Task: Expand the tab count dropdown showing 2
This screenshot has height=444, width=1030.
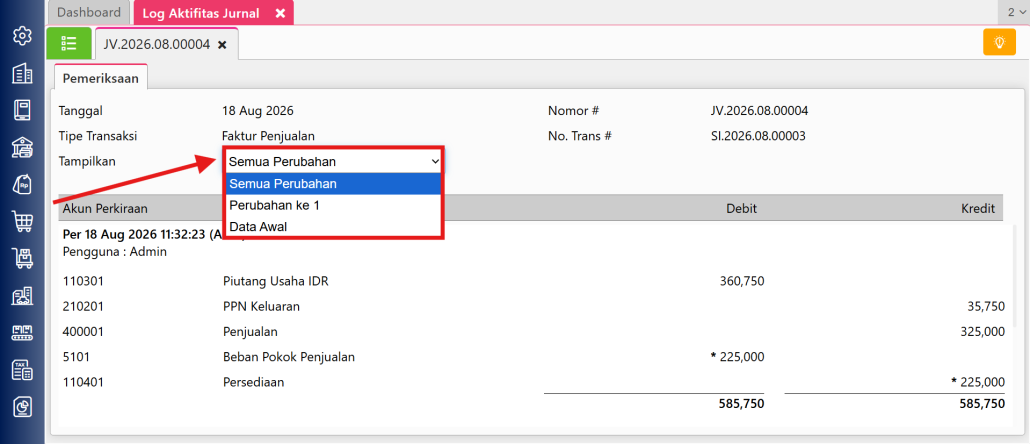Action: 1014,12
